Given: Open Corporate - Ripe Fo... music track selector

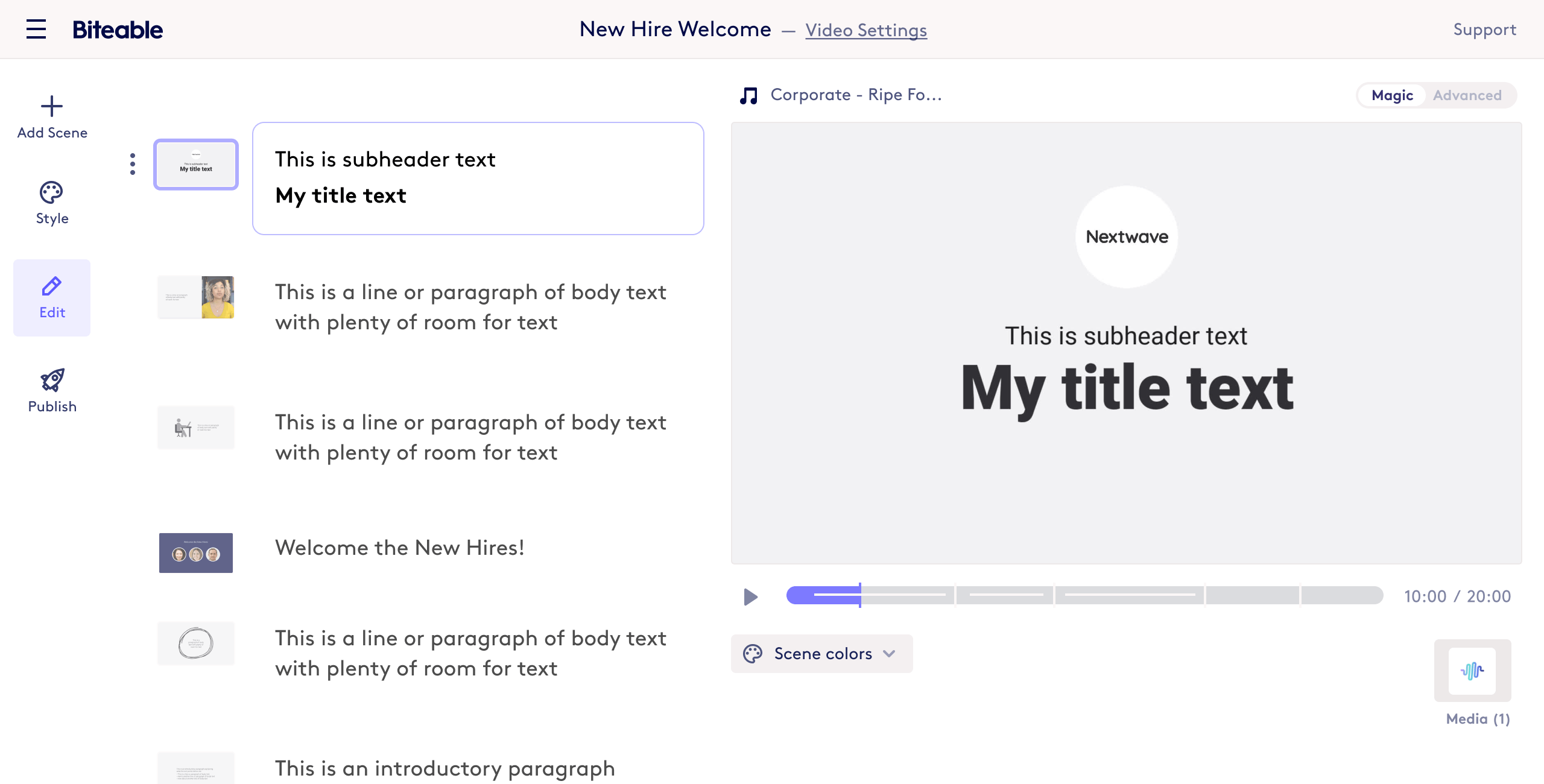Looking at the screenshot, I should tap(856, 95).
